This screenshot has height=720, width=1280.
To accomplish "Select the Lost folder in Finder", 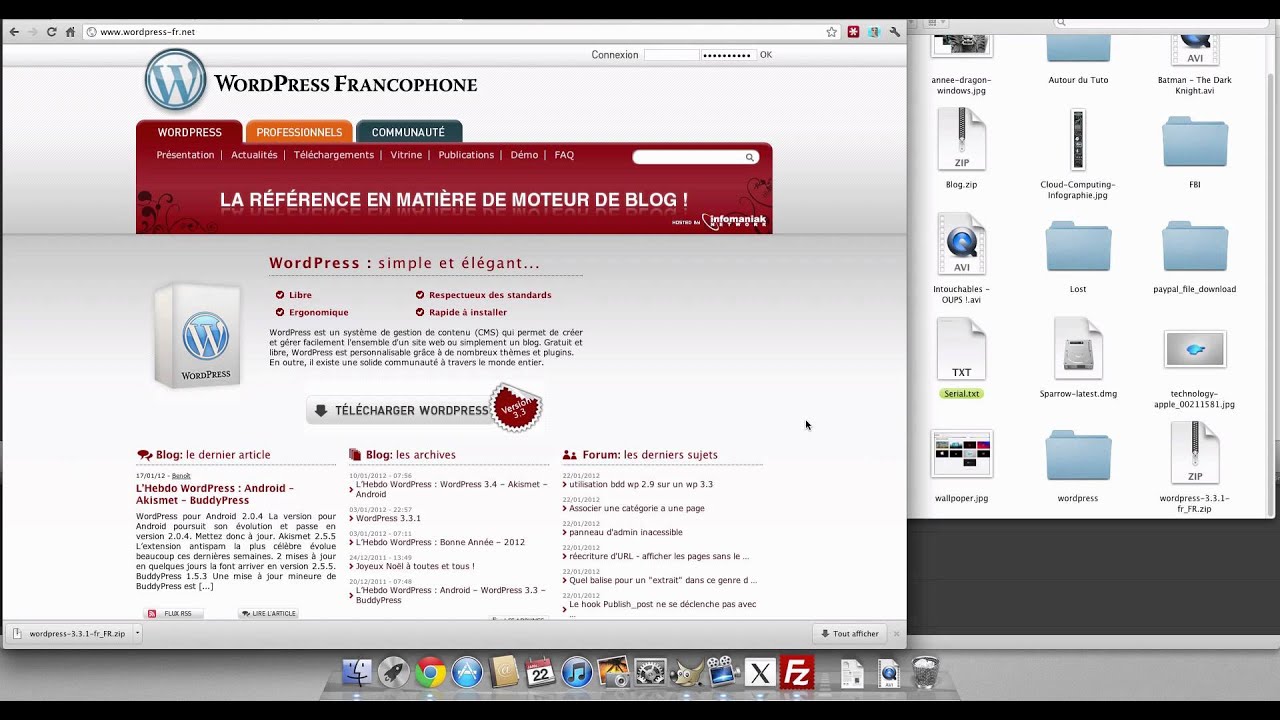I will tap(1078, 254).
